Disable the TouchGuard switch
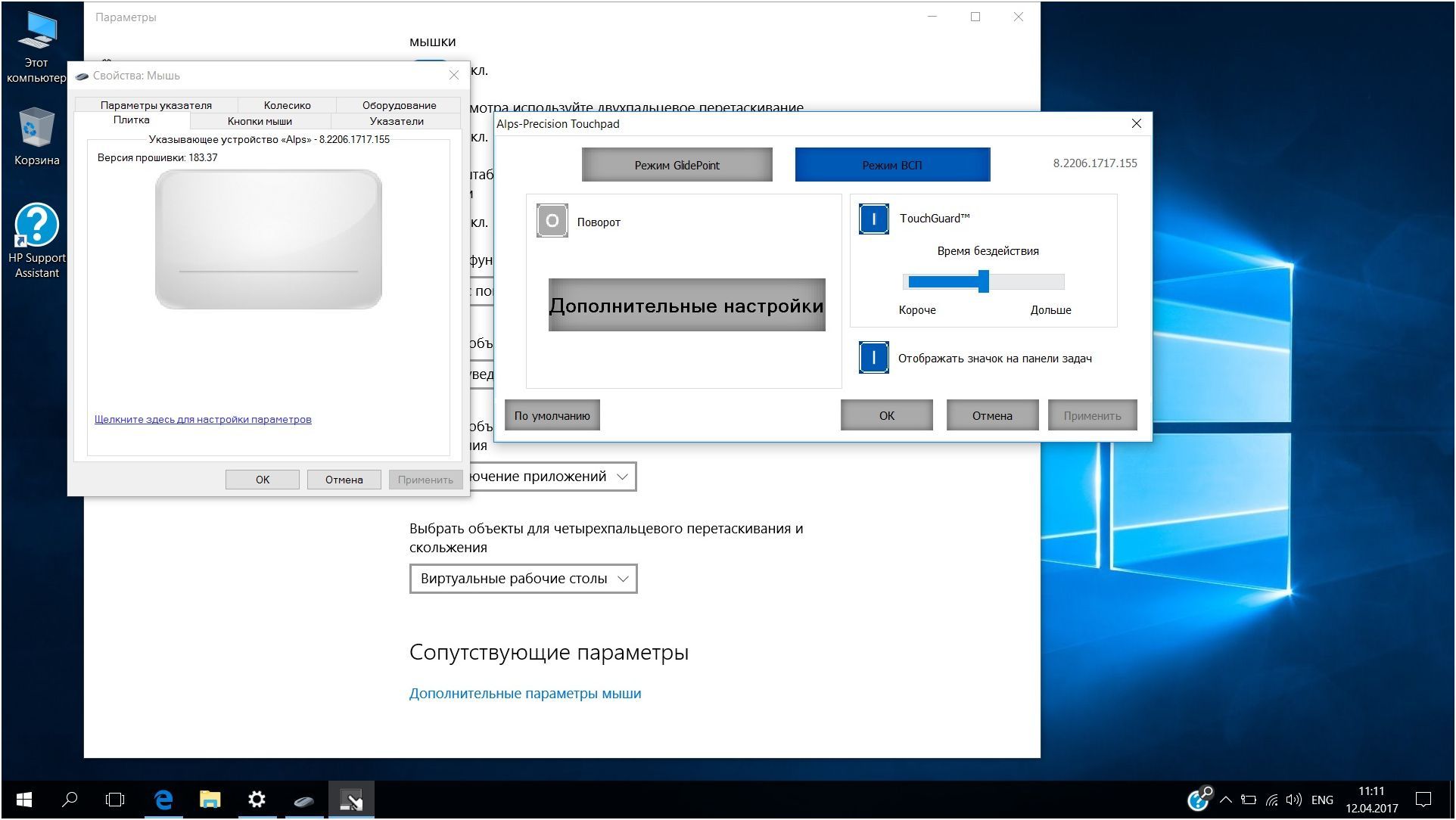Screen dimensions: 1456x820 [x=874, y=219]
